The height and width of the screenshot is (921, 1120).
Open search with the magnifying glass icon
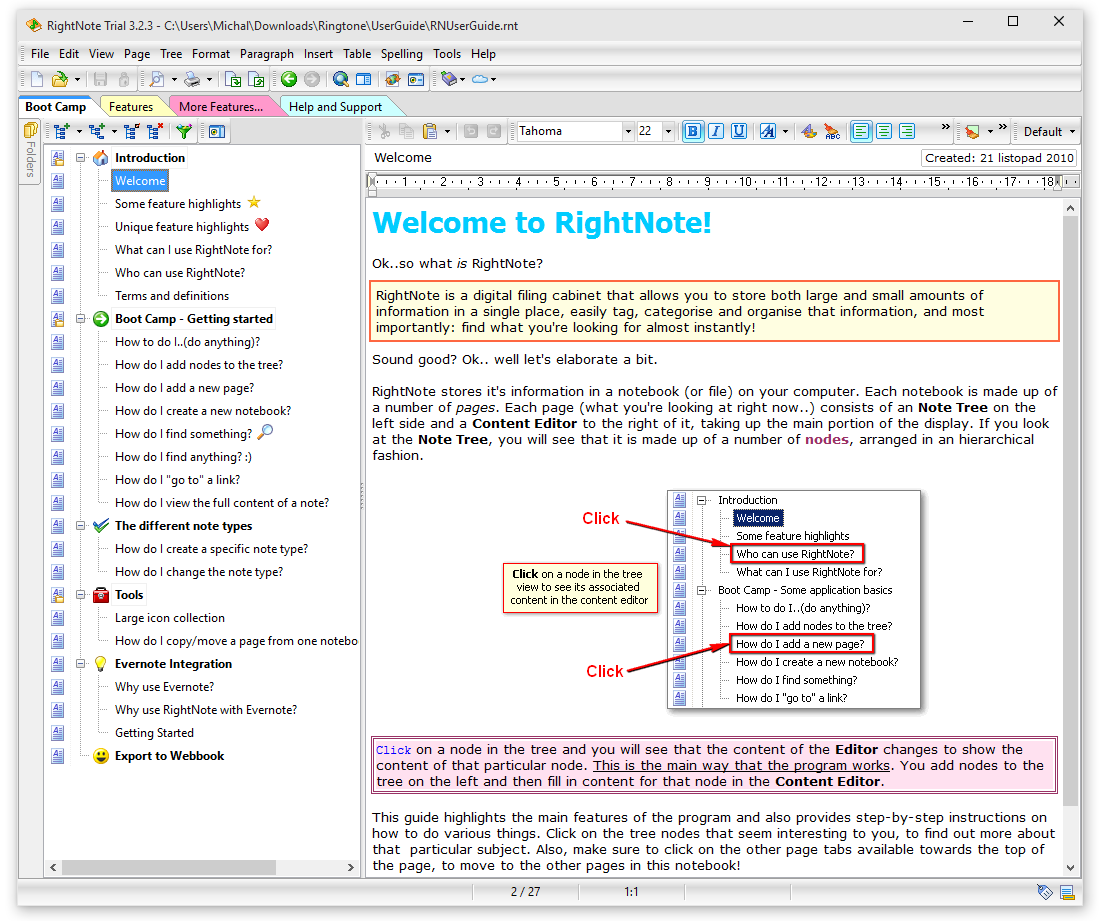[x=341, y=79]
